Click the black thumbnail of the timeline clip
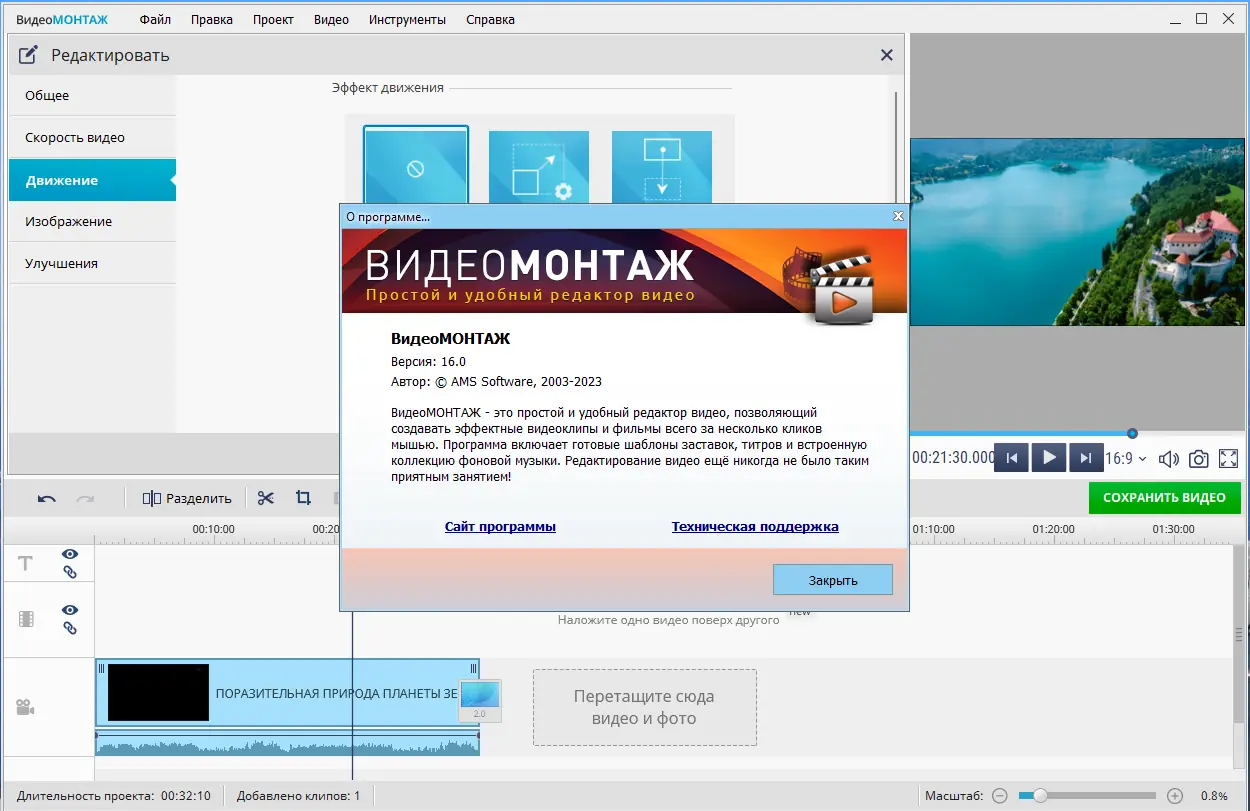This screenshot has height=811, width=1250. (x=158, y=692)
